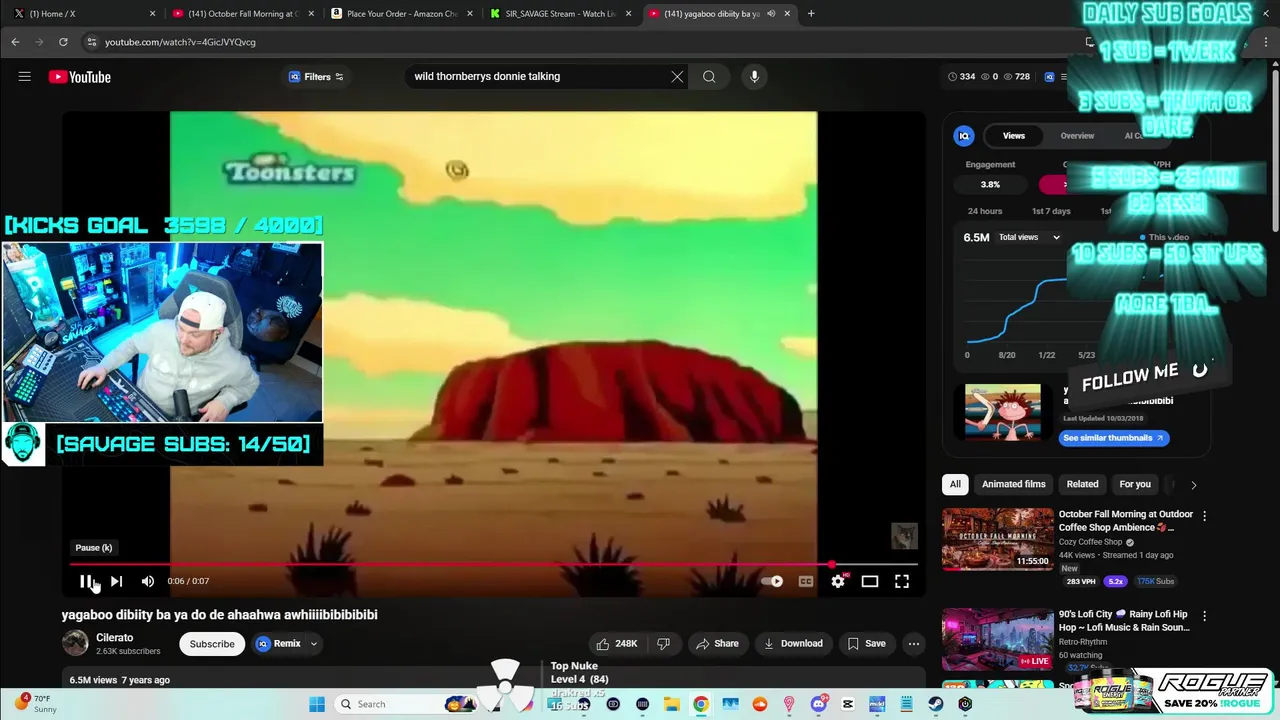The width and height of the screenshot is (1280, 720).
Task: Expand the video description box
Action: pos(493,679)
